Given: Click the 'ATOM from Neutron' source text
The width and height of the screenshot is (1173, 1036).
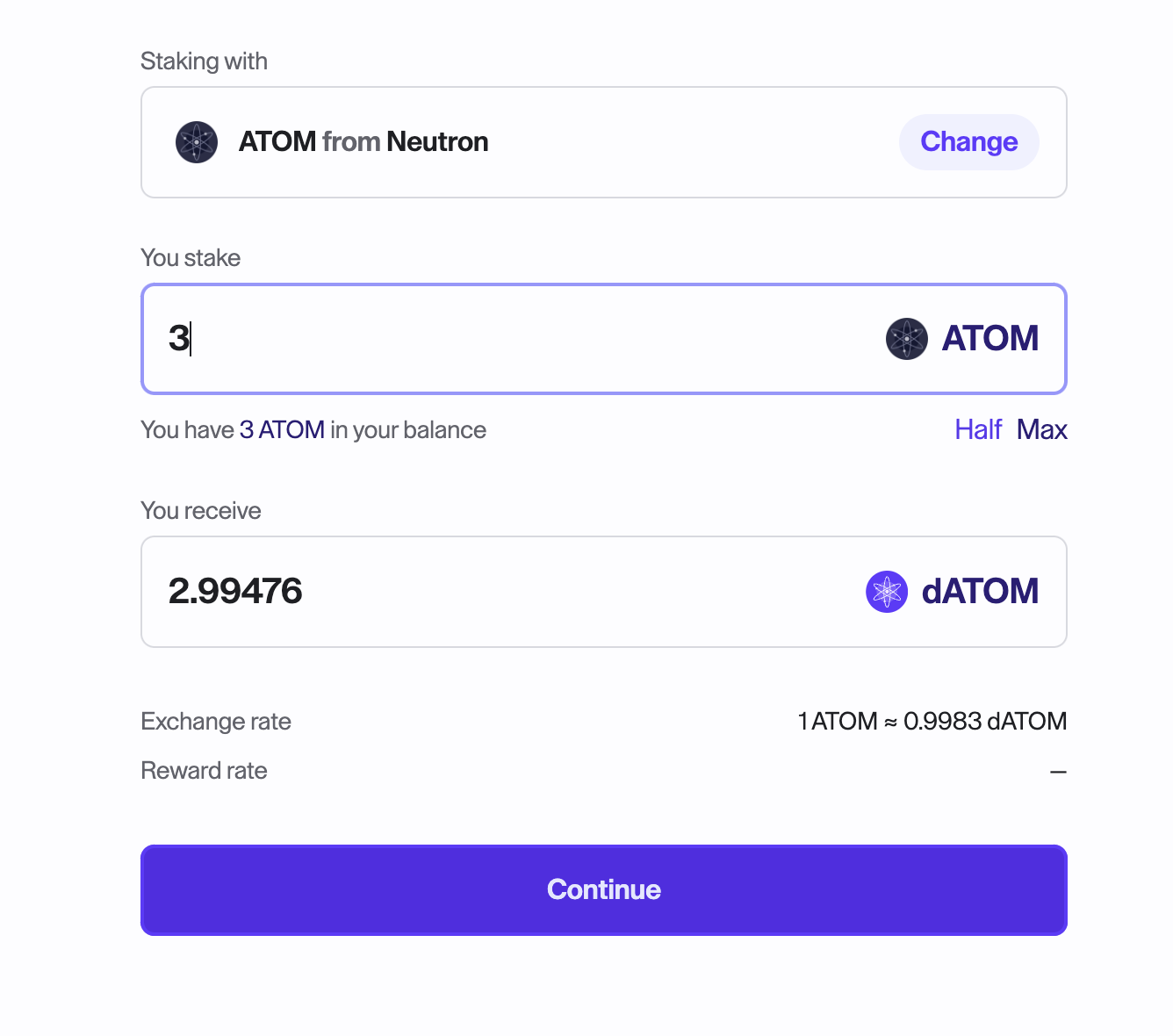Looking at the screenshot, I should 363,142.
